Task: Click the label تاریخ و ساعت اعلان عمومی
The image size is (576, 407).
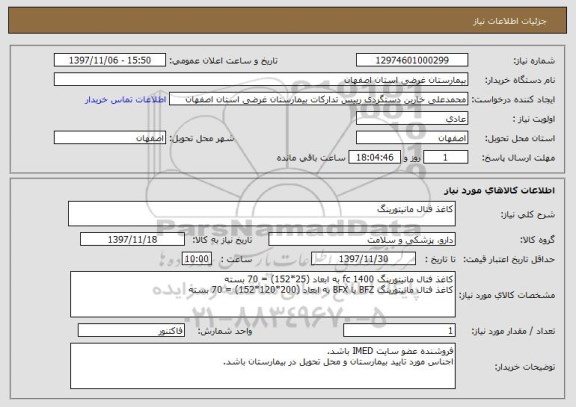Action: point(223,61)
